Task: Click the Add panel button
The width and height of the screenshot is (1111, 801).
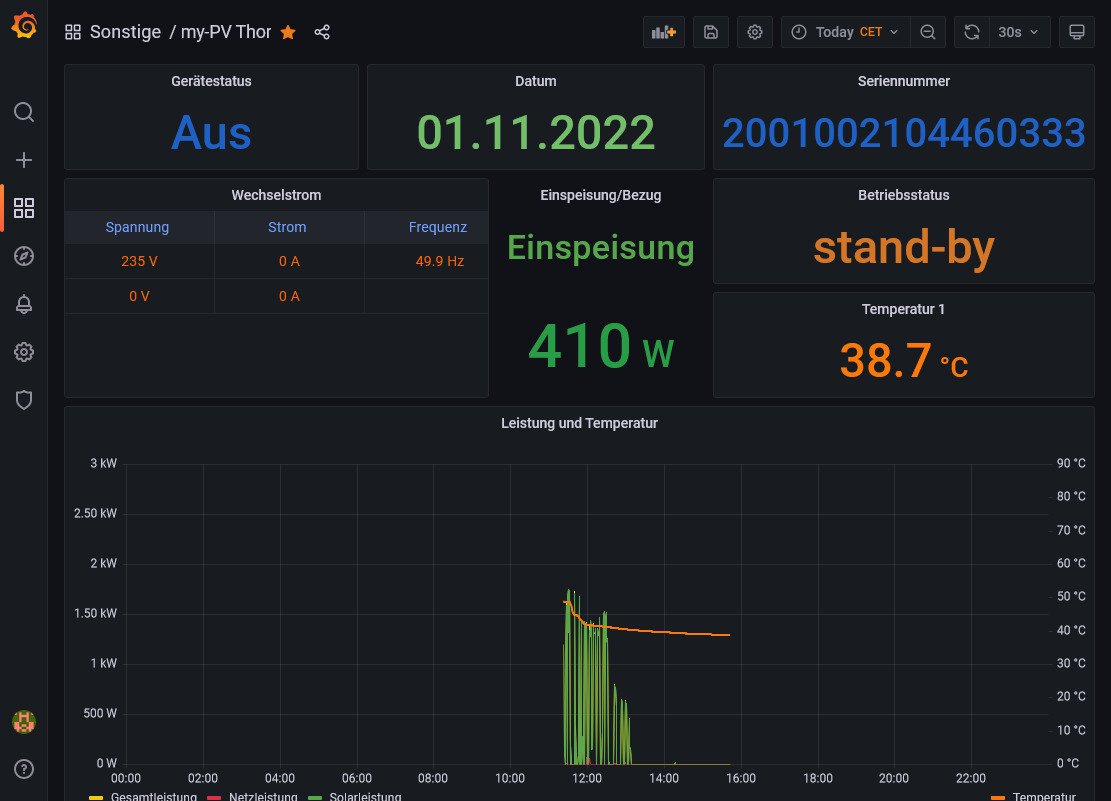Action: (x=664, y=32)
